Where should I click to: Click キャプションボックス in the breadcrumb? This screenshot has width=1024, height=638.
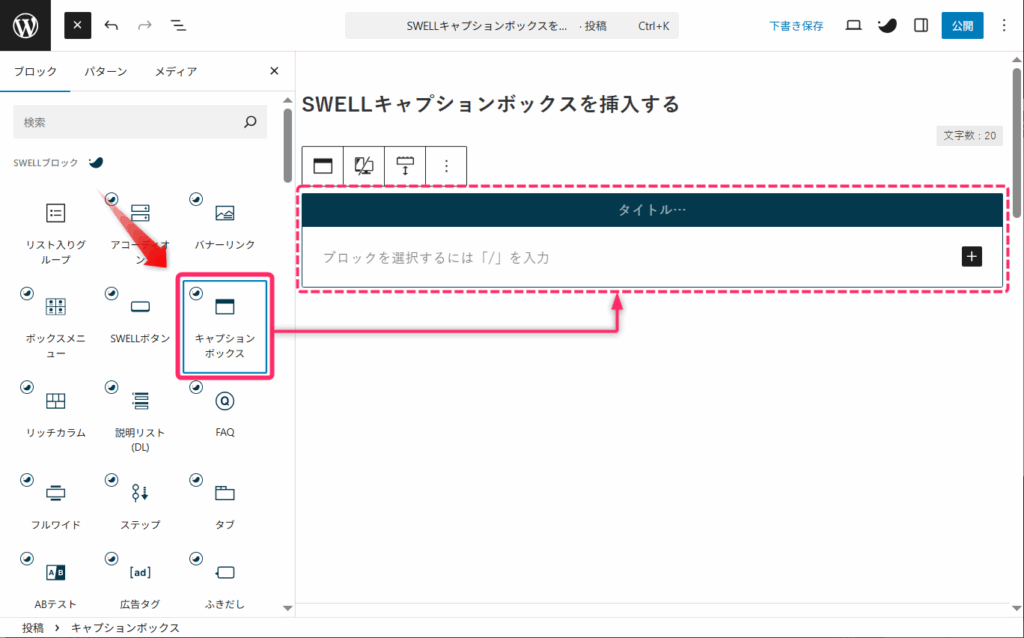tap(125, 628)
